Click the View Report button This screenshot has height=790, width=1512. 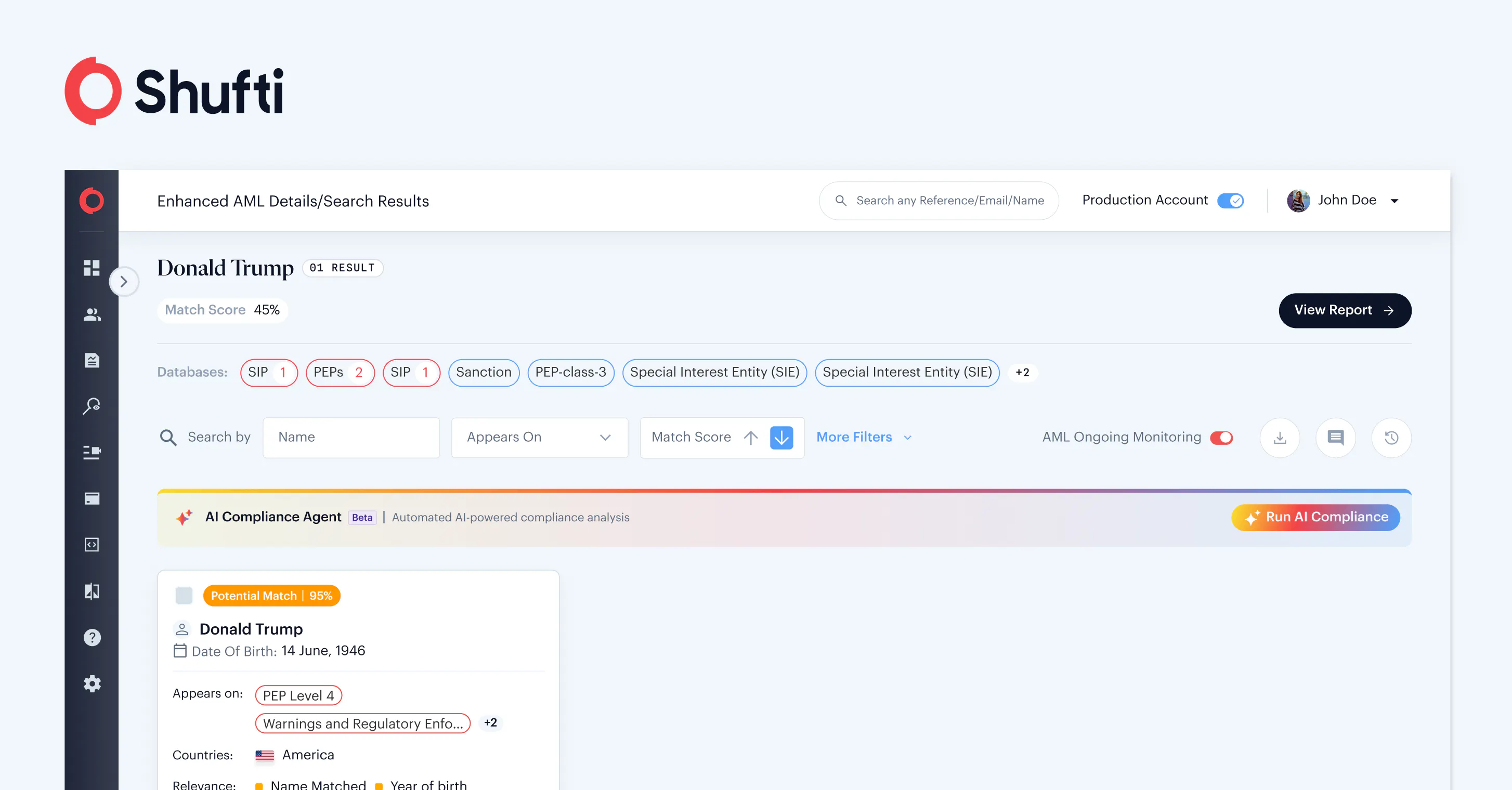point(1345,310)
